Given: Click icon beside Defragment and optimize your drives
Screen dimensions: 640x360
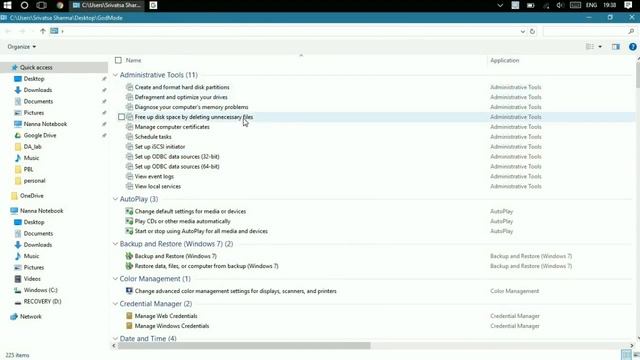Looking at the screenshot, I should 129,97.
